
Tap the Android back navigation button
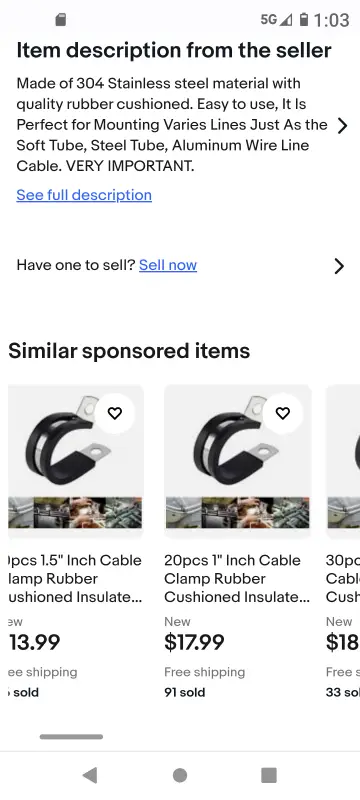(x=90, y=775)
